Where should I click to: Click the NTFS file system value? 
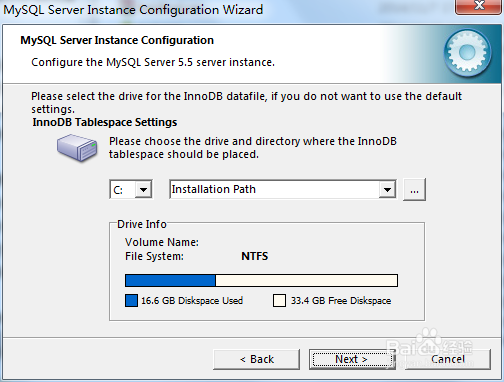[x=255, y=256]
